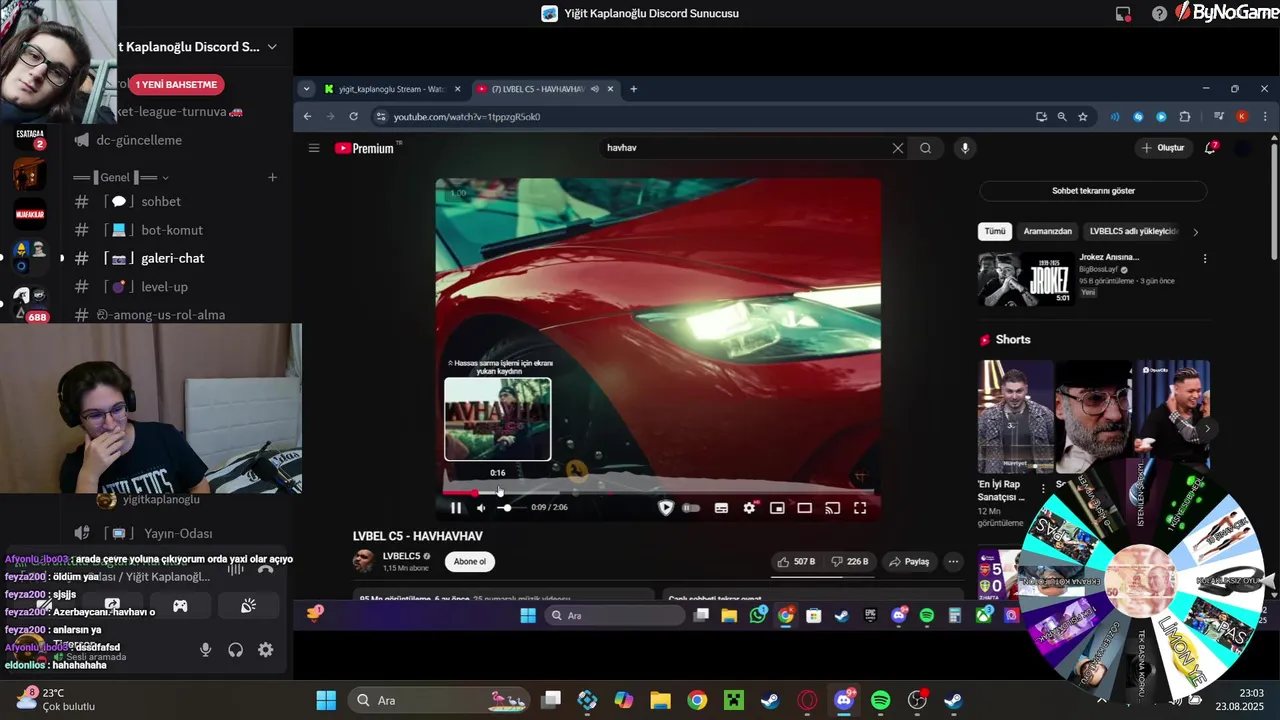Toggle Discord headphones deafen
1280x720 pixels.
[x=236, y=650]
